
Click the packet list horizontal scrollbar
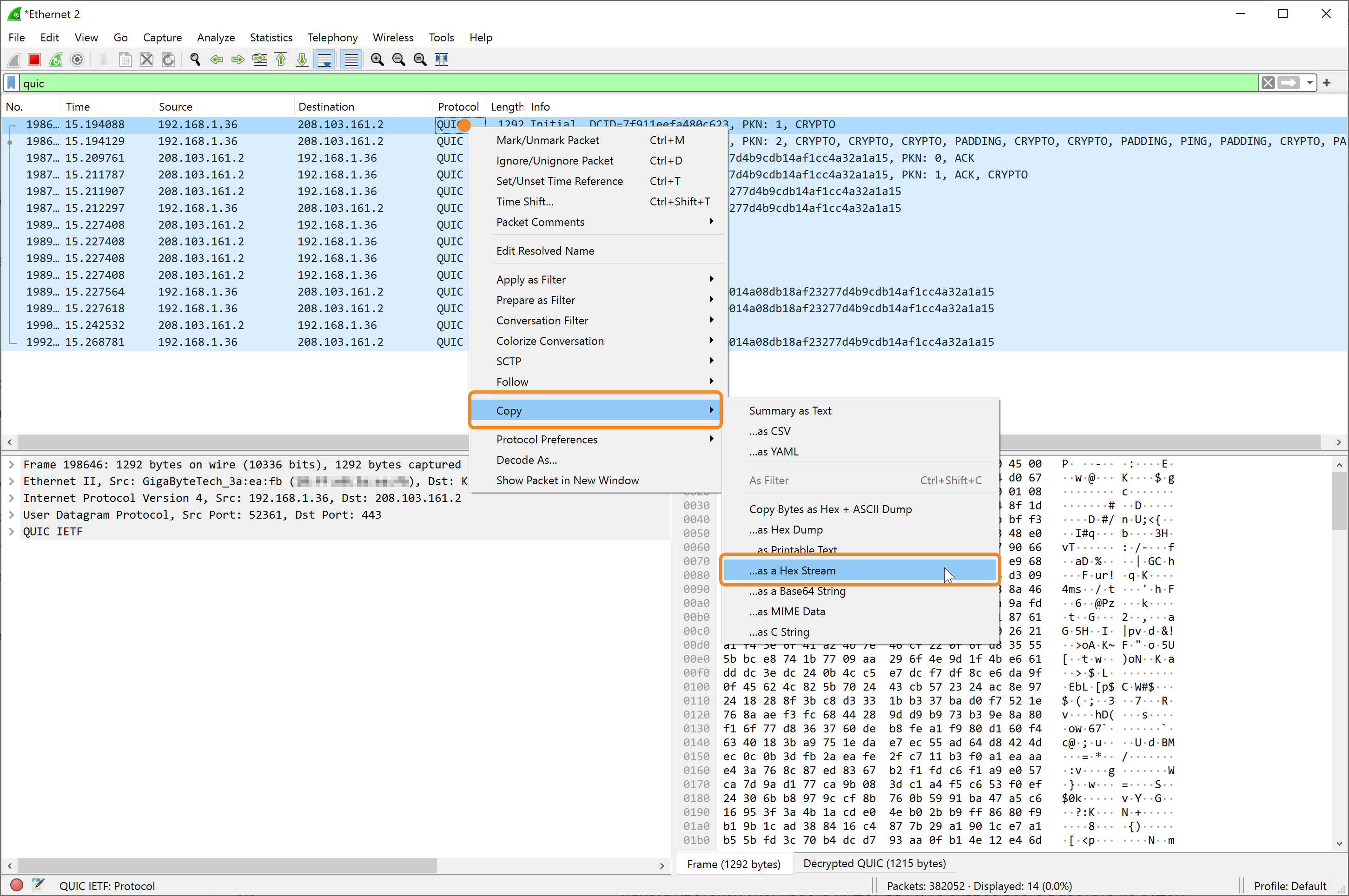click(x=229, y=441)
